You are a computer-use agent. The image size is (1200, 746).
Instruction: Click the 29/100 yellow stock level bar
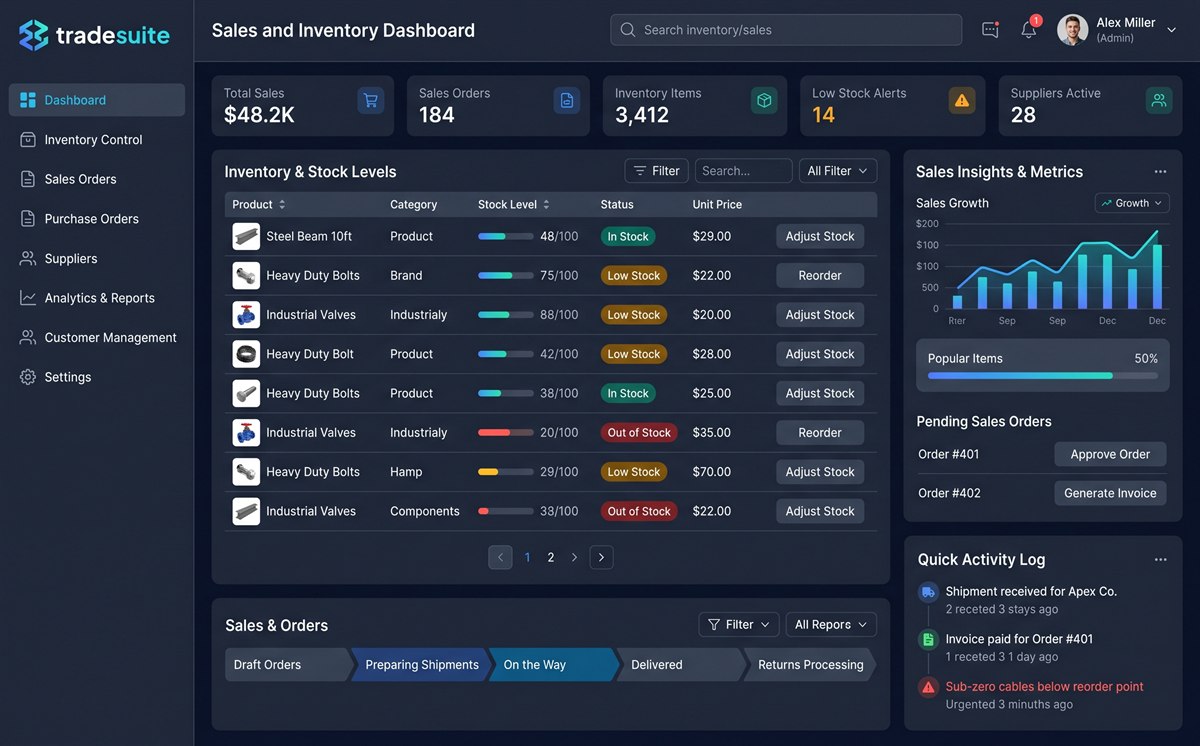505,472
